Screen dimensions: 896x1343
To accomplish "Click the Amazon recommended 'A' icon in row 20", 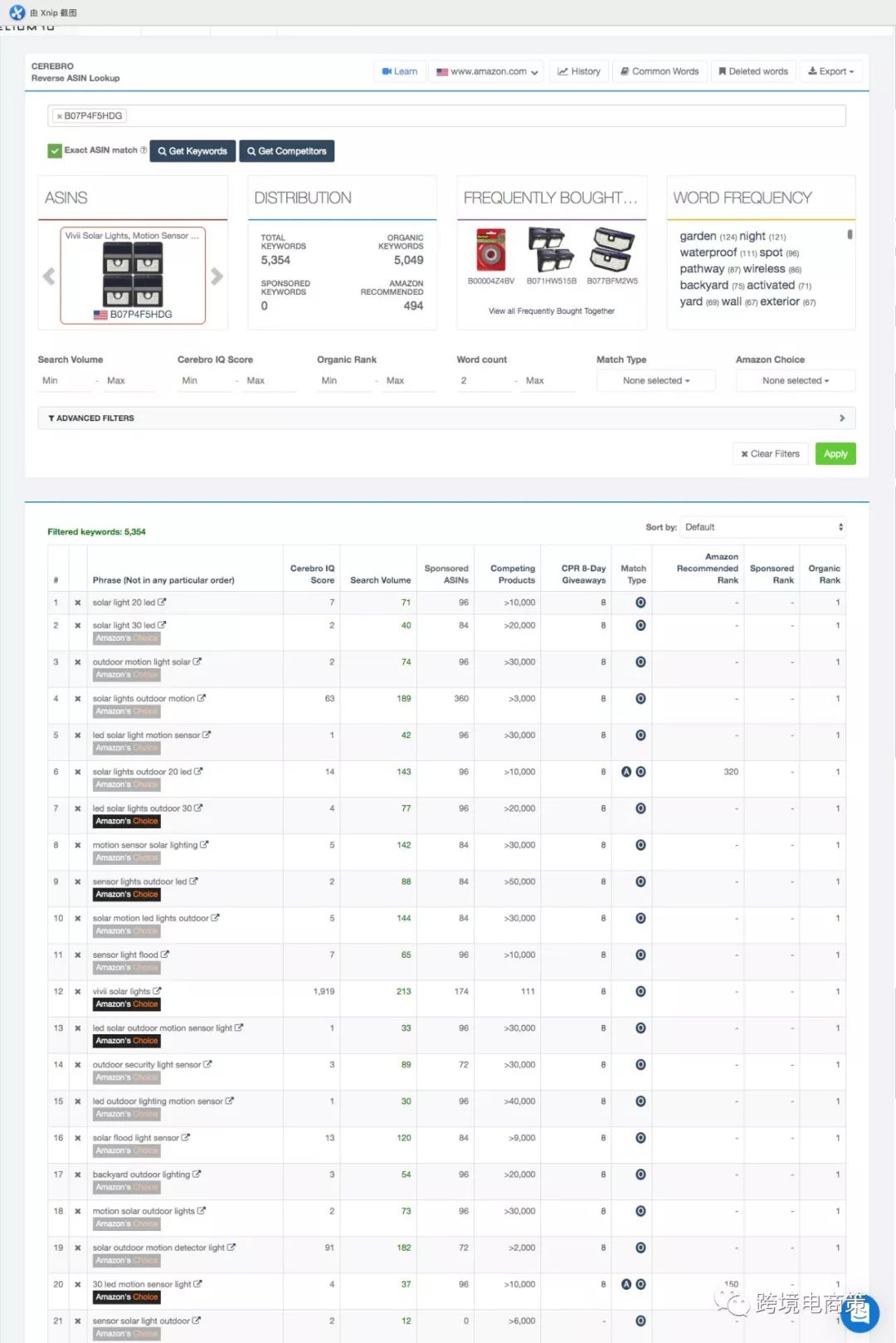I will pos(627,1284).
